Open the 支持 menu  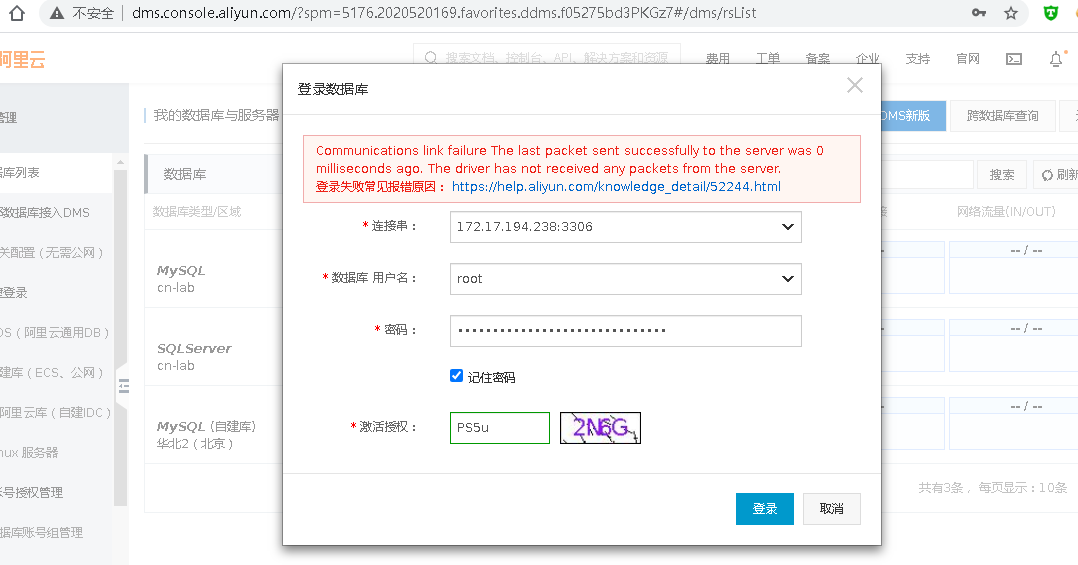click(918, 58)
